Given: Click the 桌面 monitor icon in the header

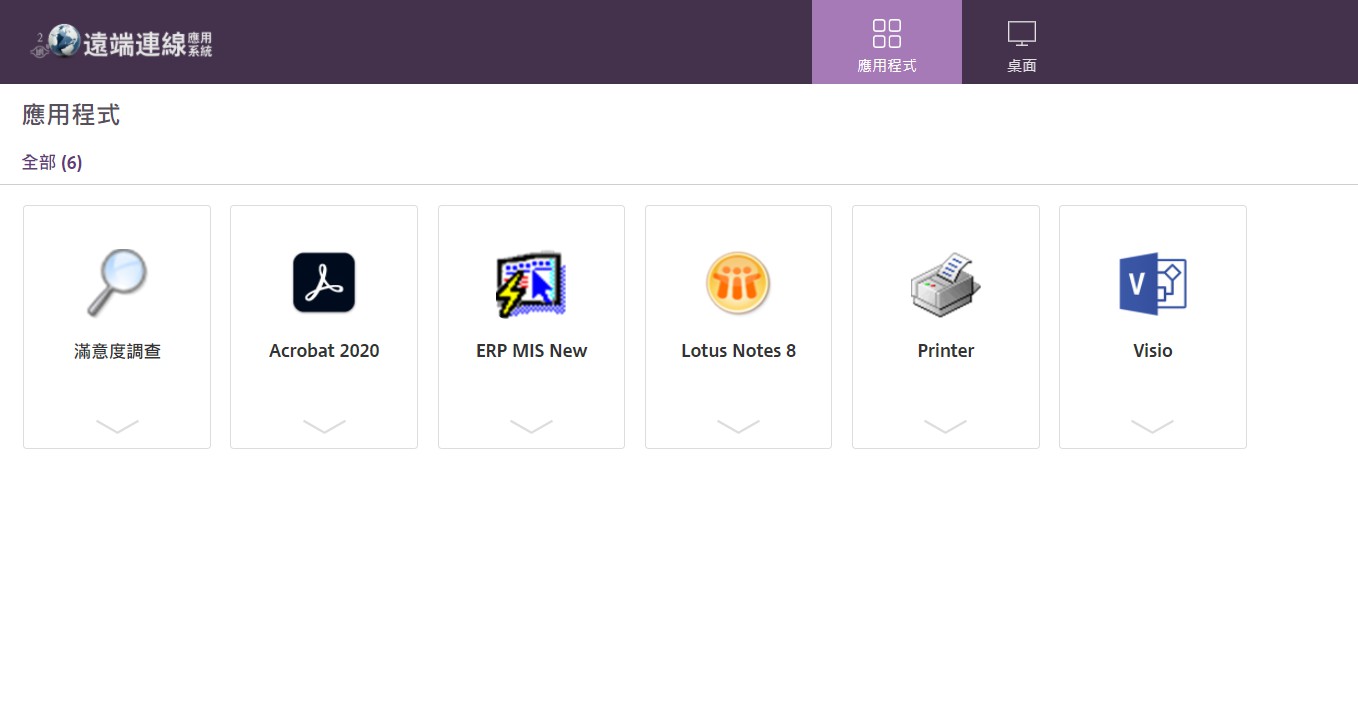Looking at the screenshot, I should pyautogui.click(x=1021, y=33).
